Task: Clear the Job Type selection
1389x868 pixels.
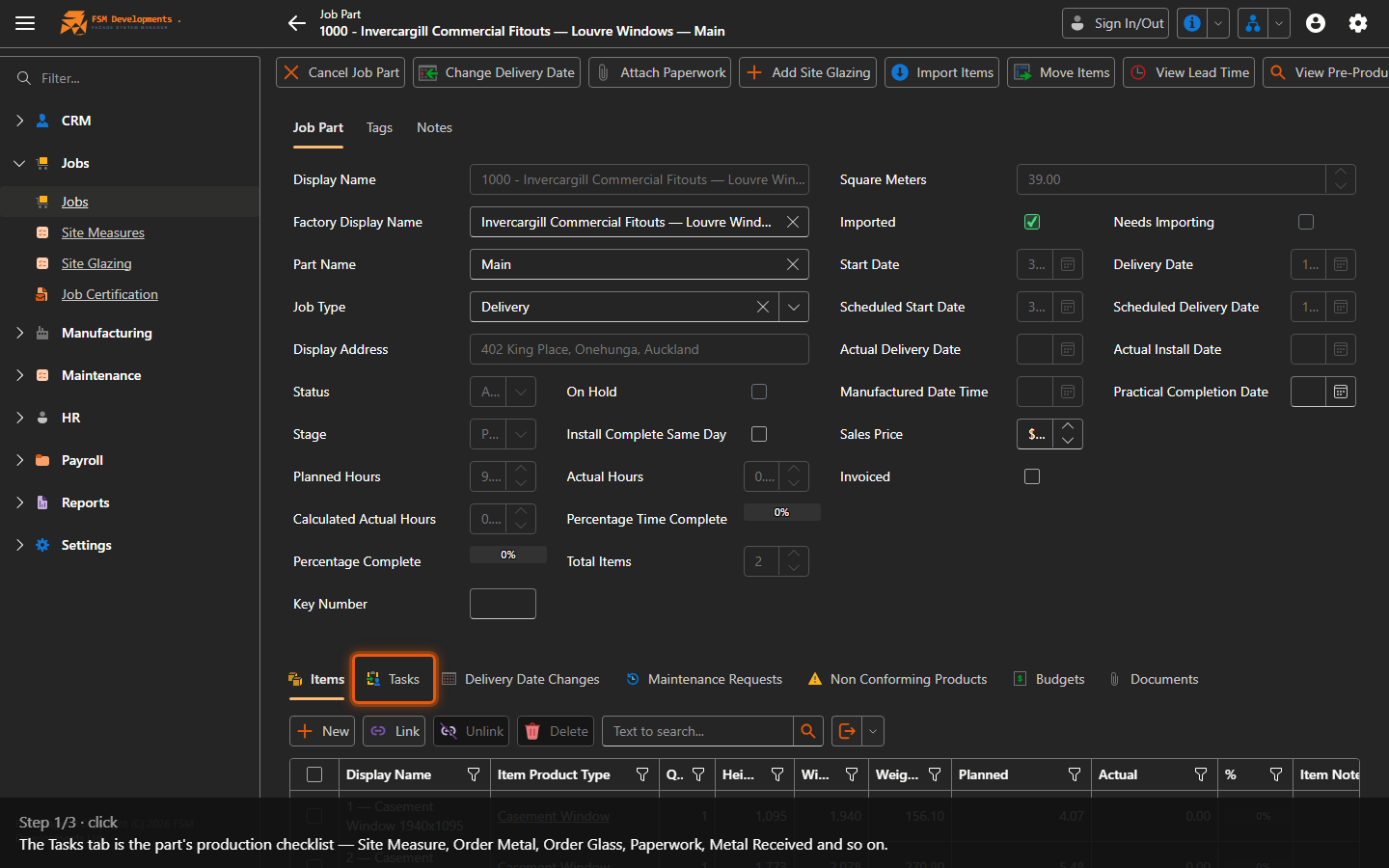Action: 763,307
